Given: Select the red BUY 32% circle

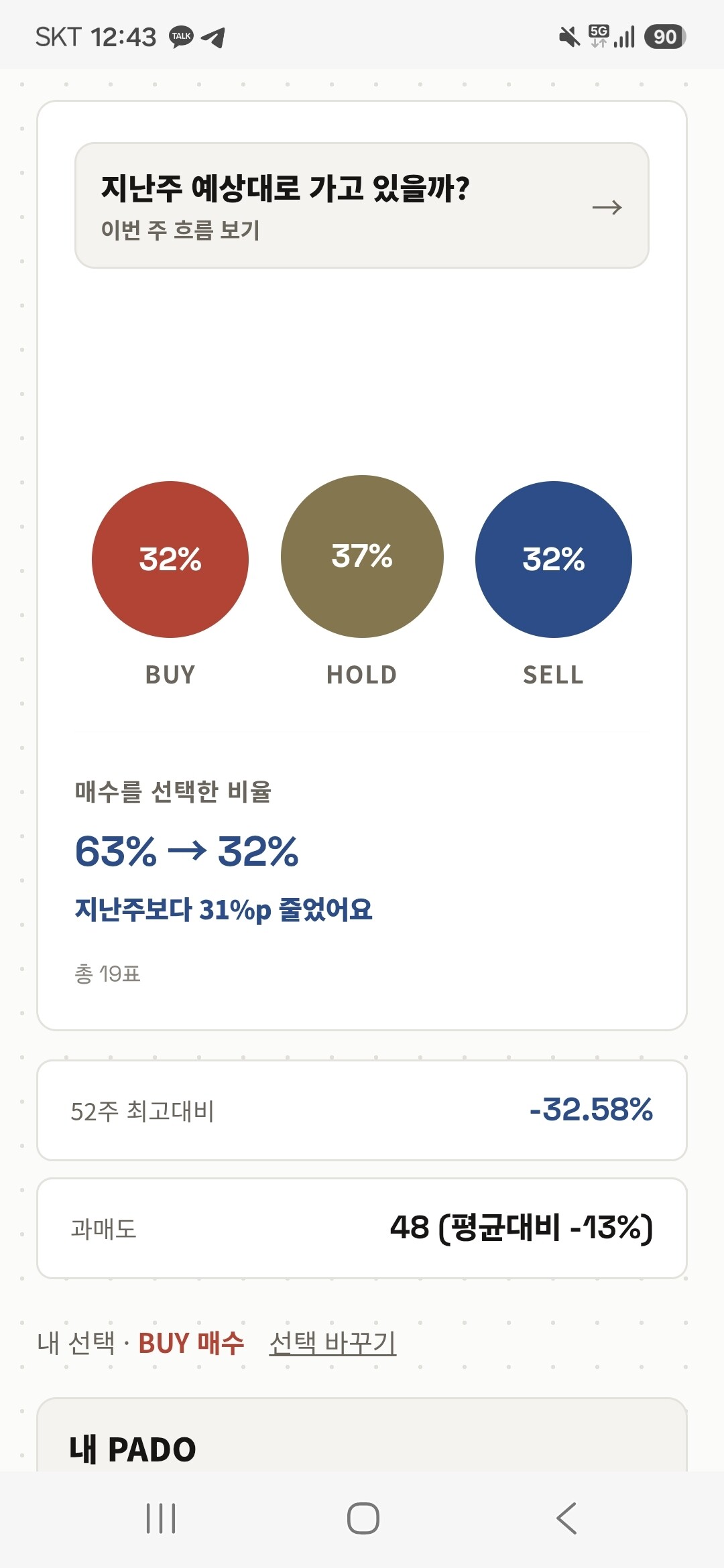Looking at the screenshot, I should pyautogui.click(x=170, y=560).
